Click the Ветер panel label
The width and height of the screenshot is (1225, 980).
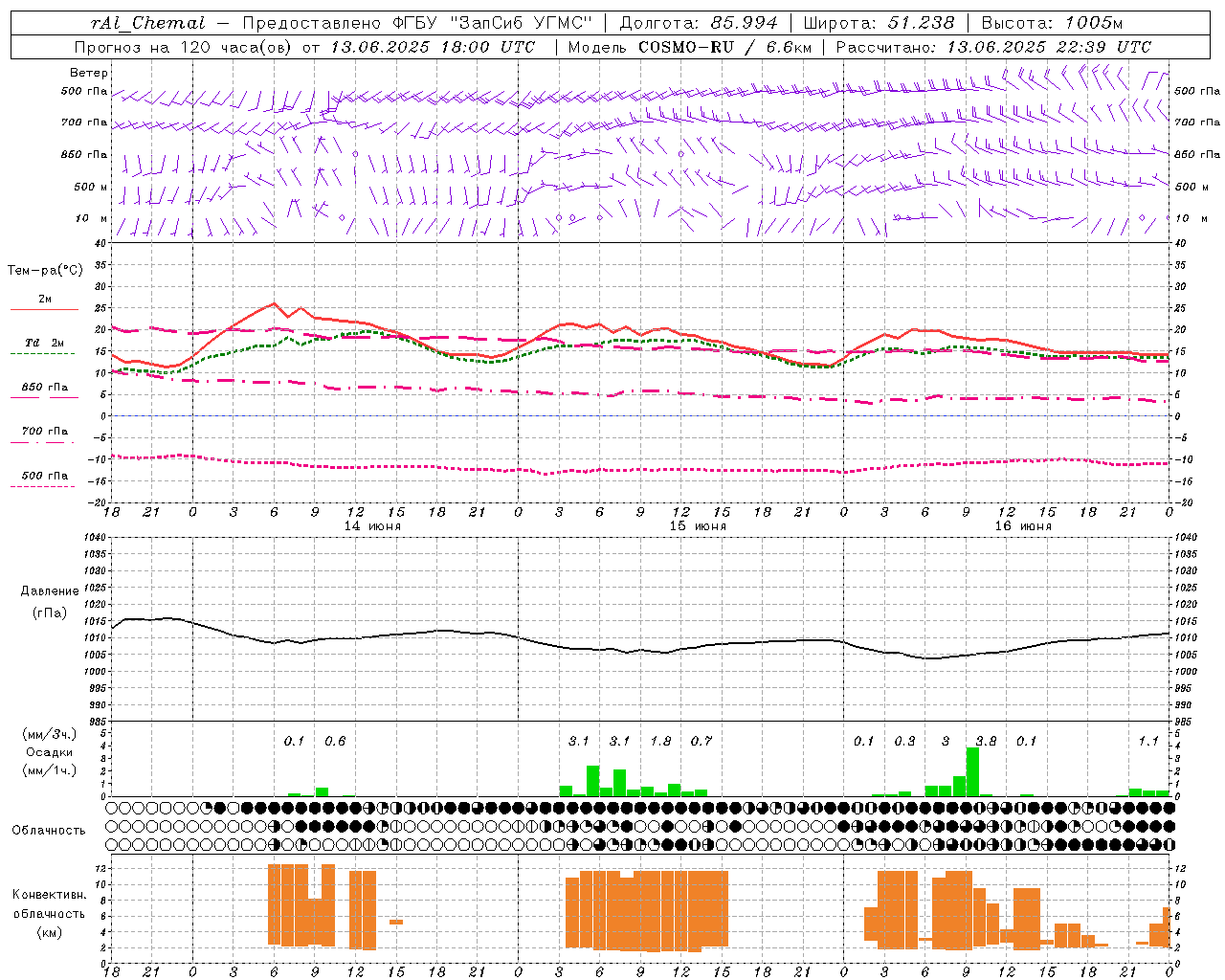[x=89, y=73]
